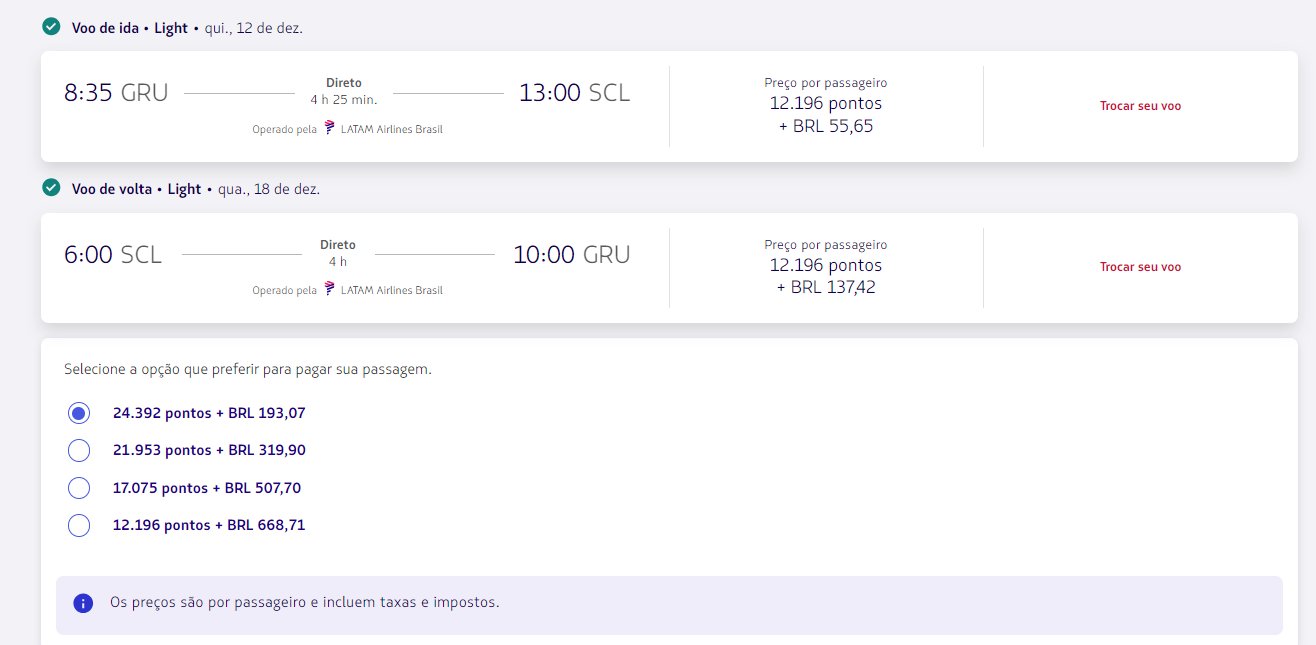Click the green checkmark beside Voo de volta
This screenshot has width=1316, height=645.
click(51, 188)
